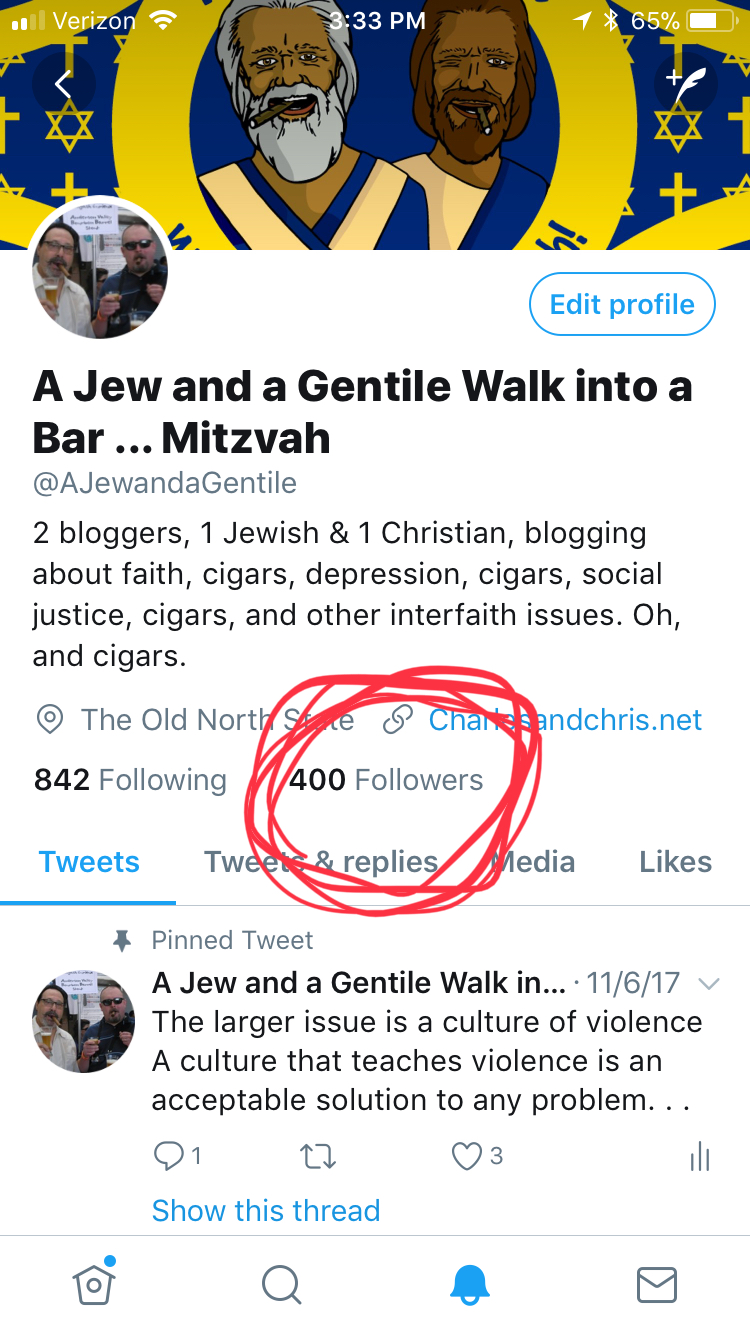Switch to the Tweets tab
This screenshot has width=750, height=1334.
[x=89, y=862]
